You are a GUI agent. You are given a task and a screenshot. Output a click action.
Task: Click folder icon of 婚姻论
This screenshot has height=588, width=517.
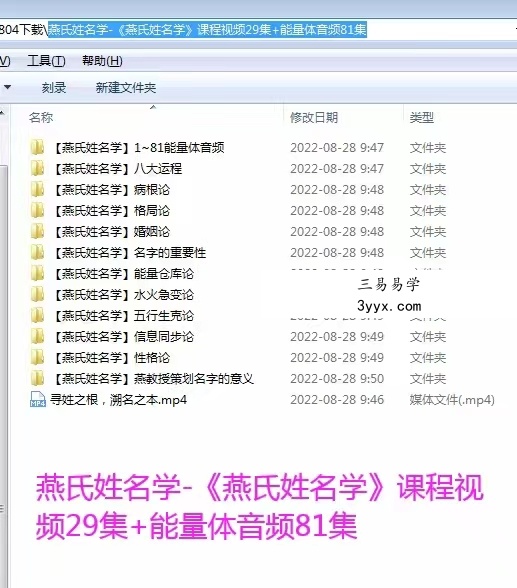point(37,231)
